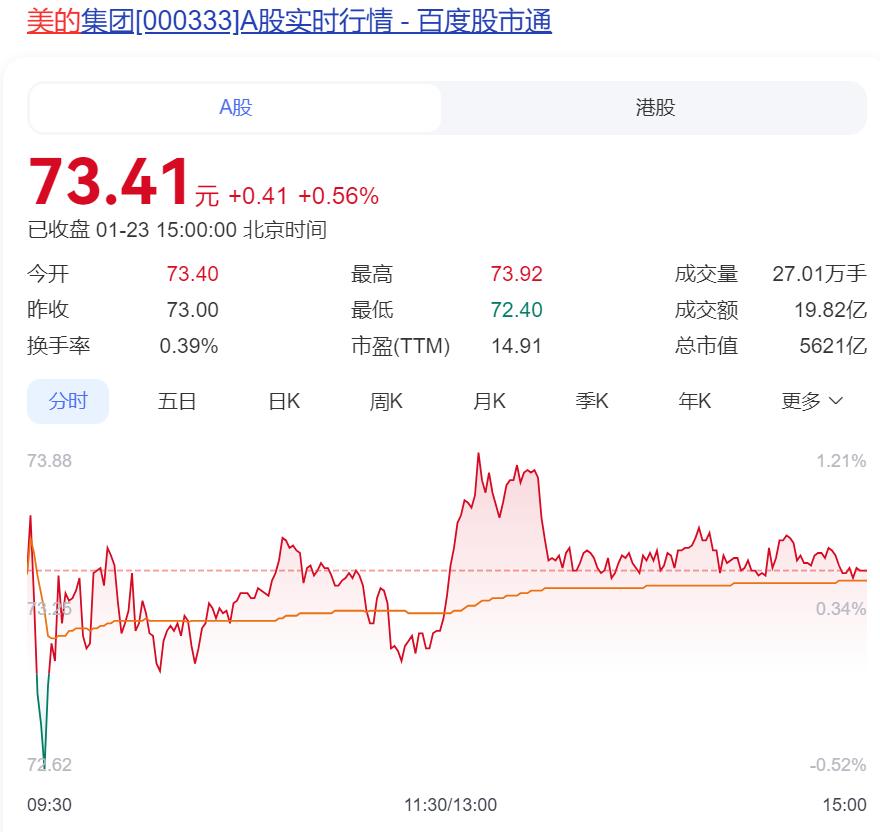Click the 已收盘 01-23 15:00:00 timestamp
This screenshot has height=832, width=880.
[177, 230]
